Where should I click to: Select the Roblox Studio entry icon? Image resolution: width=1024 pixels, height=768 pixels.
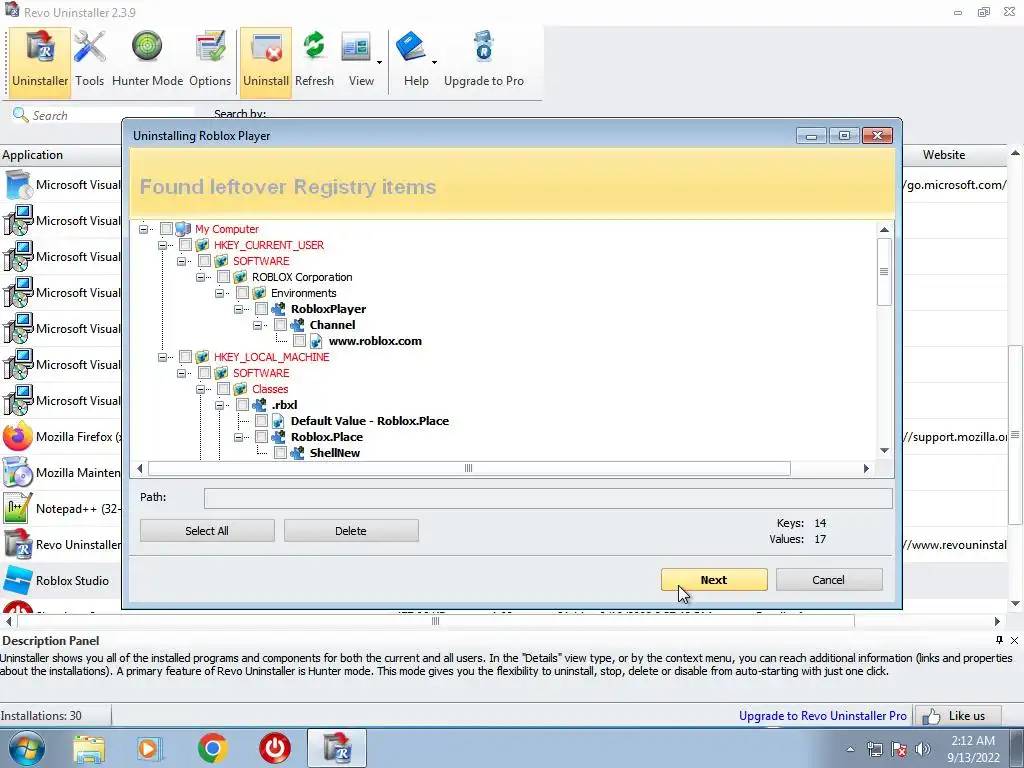pyautogui.click(x=18, y=580)
